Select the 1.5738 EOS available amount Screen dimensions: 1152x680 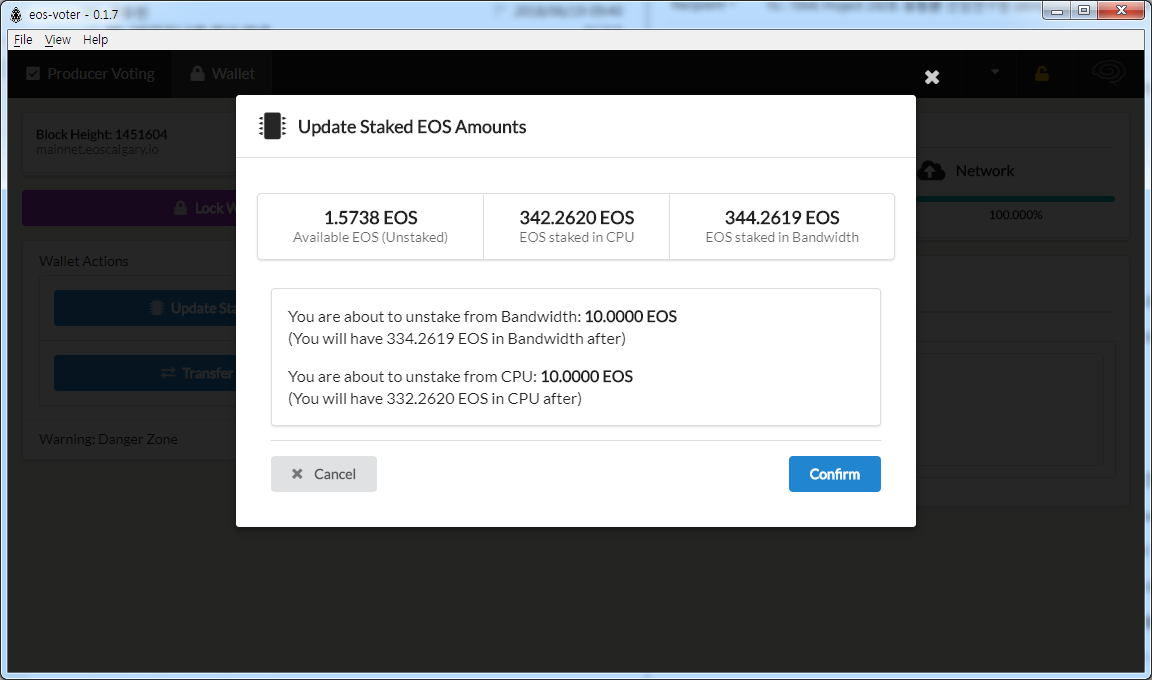tap(370, 218)
